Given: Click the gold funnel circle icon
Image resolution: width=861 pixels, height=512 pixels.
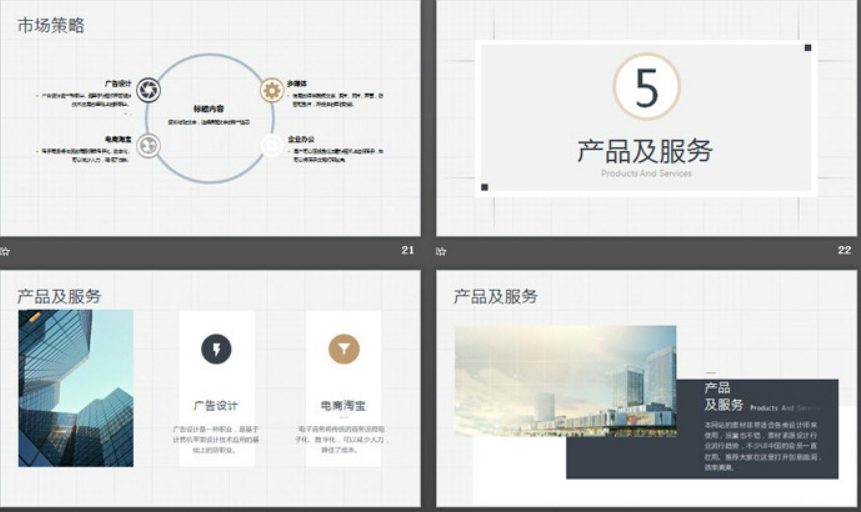Looking at the screenshot, I should pos(344,349).
